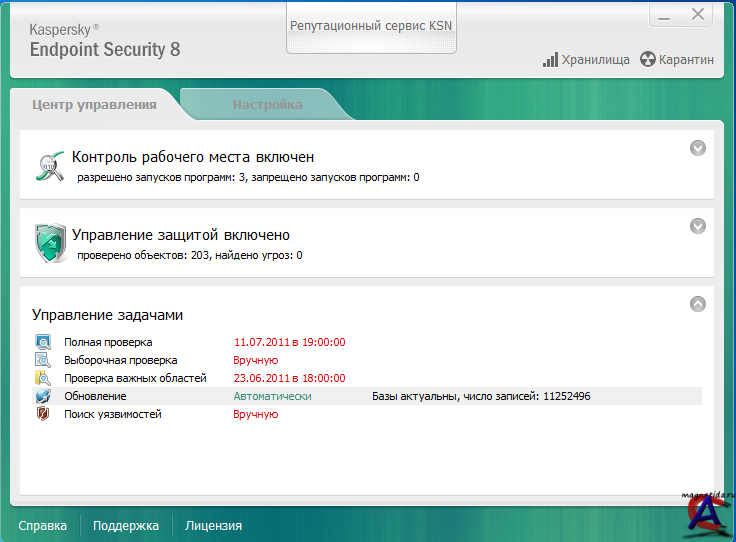Screen dimensions: 736x542
Task: Click Автоматически update mode link
Action: [x=272, y=396]
